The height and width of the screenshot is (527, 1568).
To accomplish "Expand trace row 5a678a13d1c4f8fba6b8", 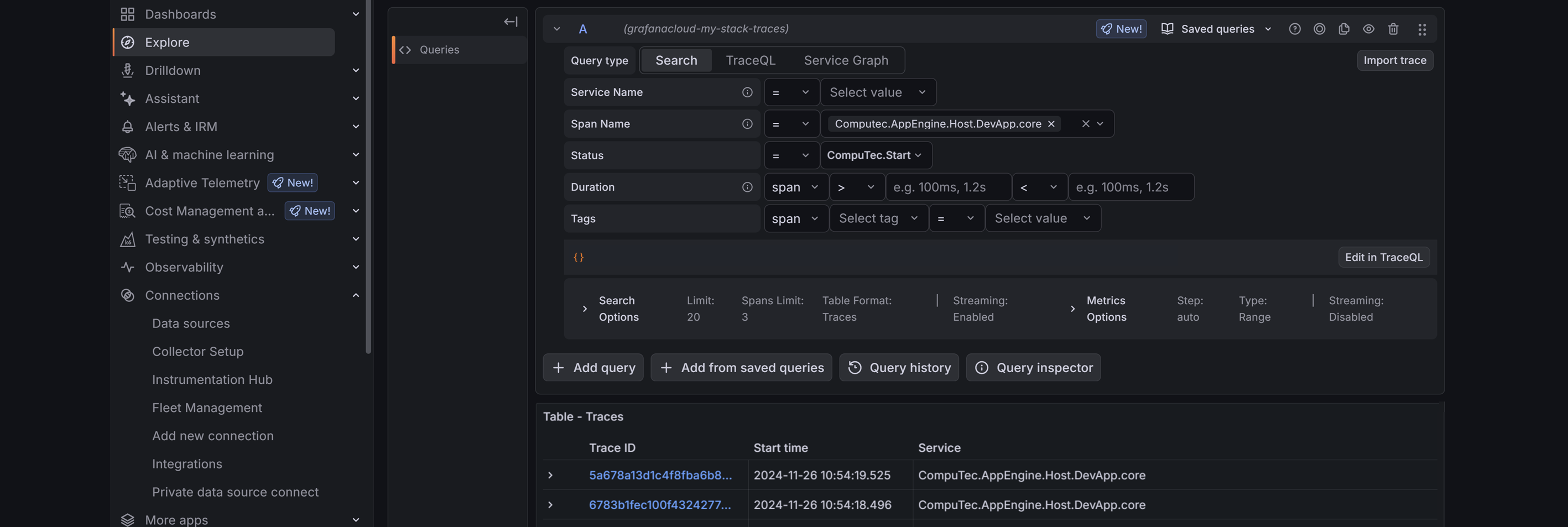I will click(x=550, y=474).
